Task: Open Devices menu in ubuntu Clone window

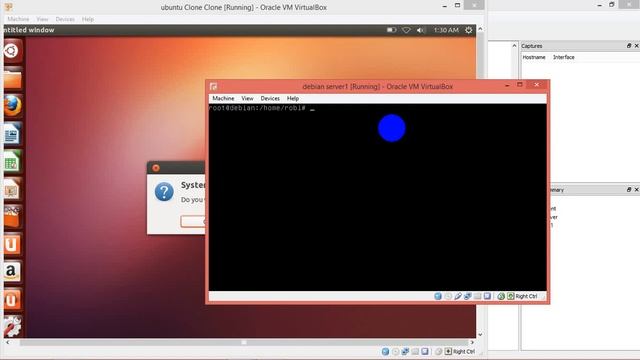Action: (65, 19)
